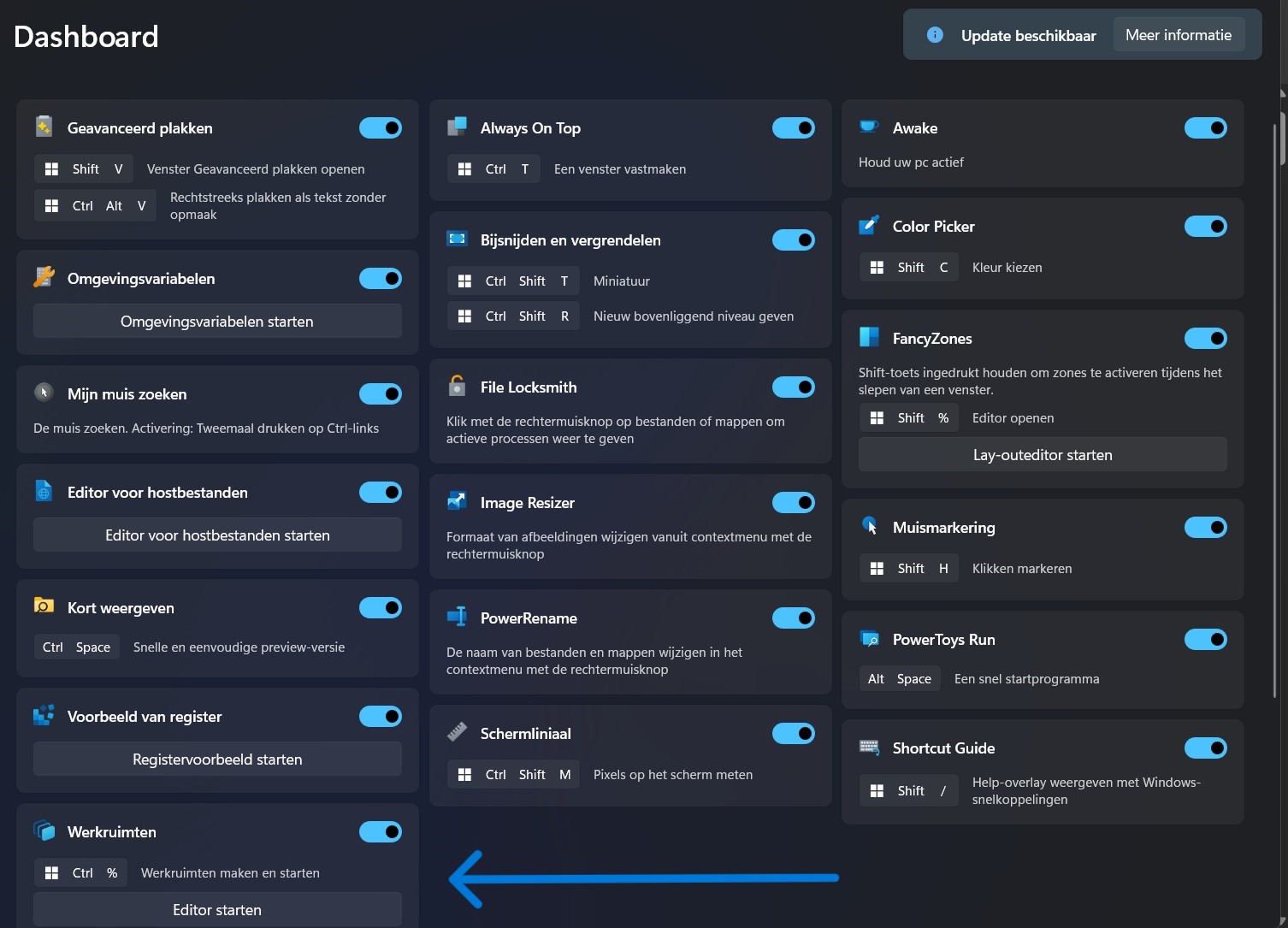The height and width of the screenshot is (928, 1288).
Task: Click the Werkruimten icon
Action: [44, 830]
